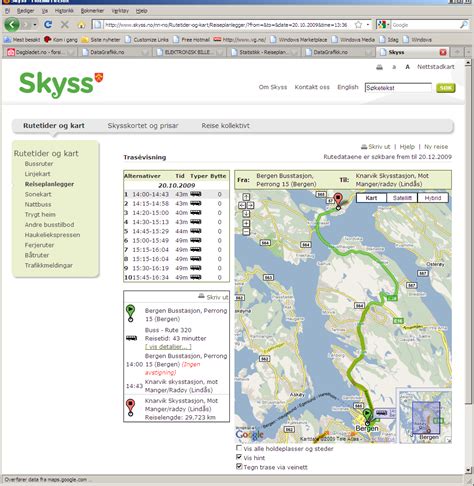The height and width of the screenshot is (486, 474).
Task: Open the Hjelp menu in menu bar
Action: point(142,11)
